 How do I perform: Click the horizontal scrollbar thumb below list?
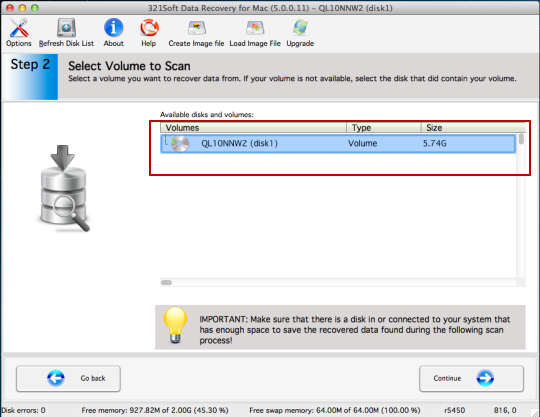(166, 282)
